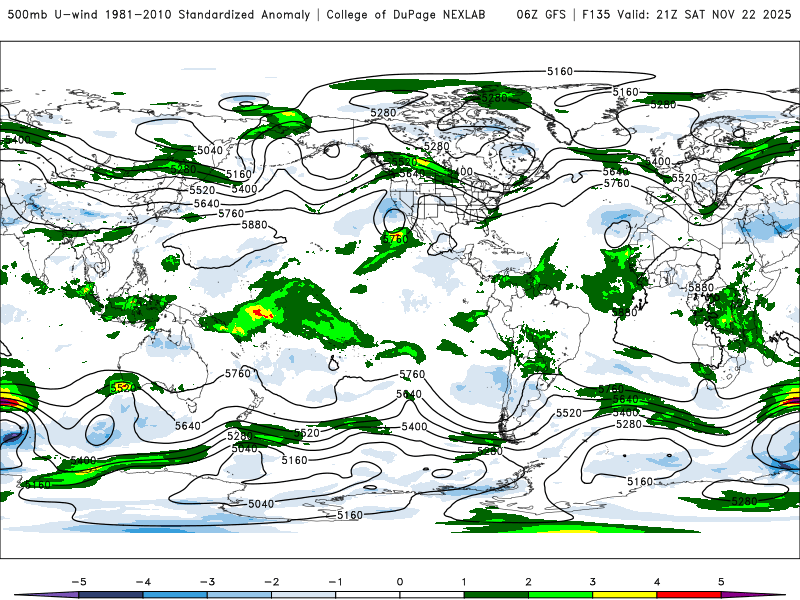
Task: Click the positive '5' colorbar label
Action: click(721, 582)
